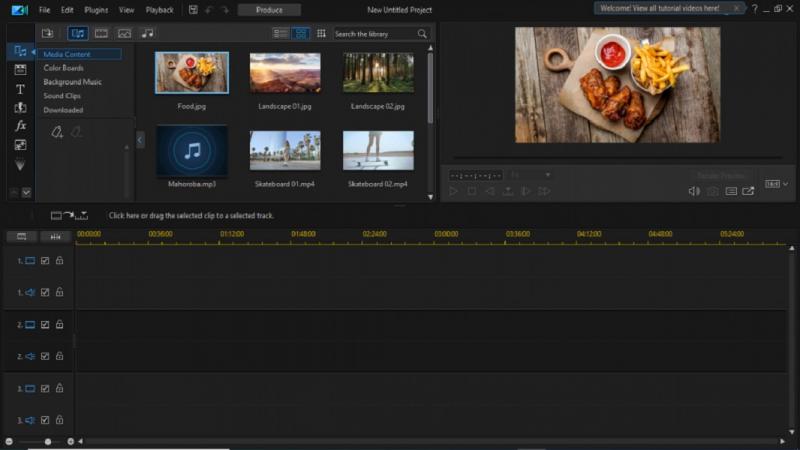
Task: Click the timeline zoom slider handle
Action: (48, 441)
